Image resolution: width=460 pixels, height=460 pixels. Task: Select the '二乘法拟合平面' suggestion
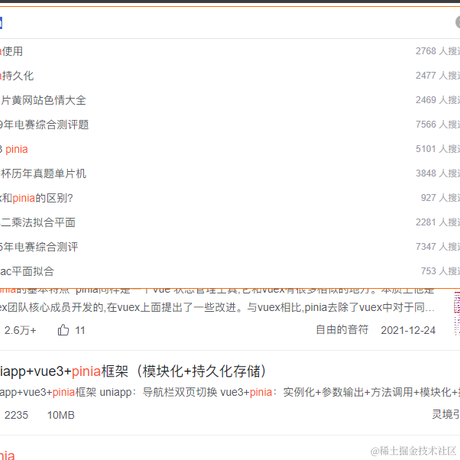coord(38,222)
